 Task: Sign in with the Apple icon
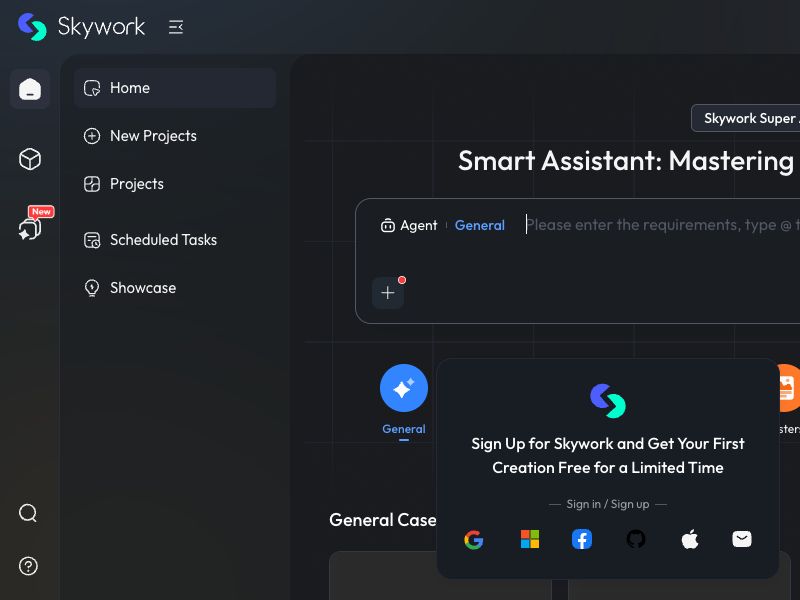[x=690, y=539]
